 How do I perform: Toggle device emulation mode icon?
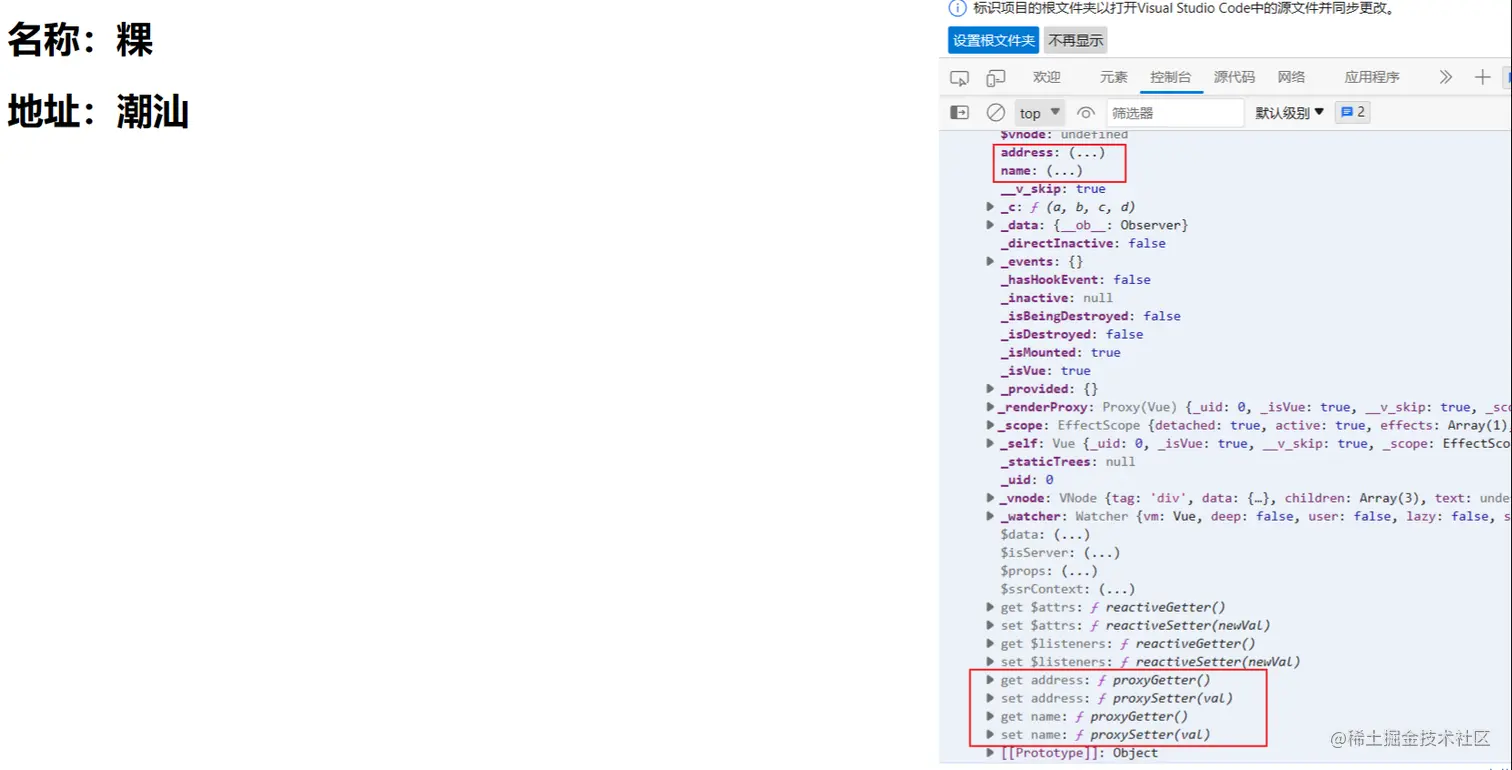coord(995,78)
